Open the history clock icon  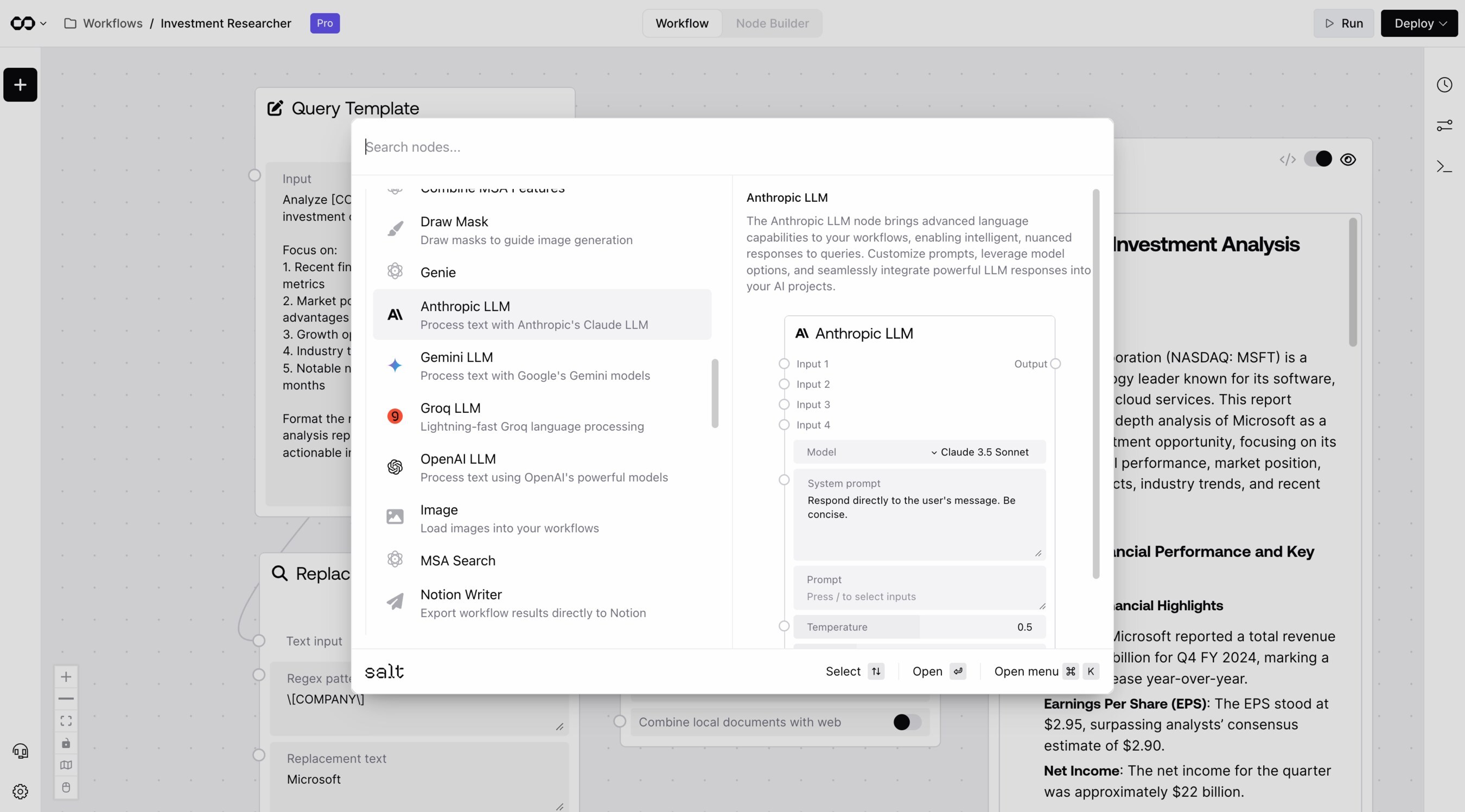[x=1444, y=85]
